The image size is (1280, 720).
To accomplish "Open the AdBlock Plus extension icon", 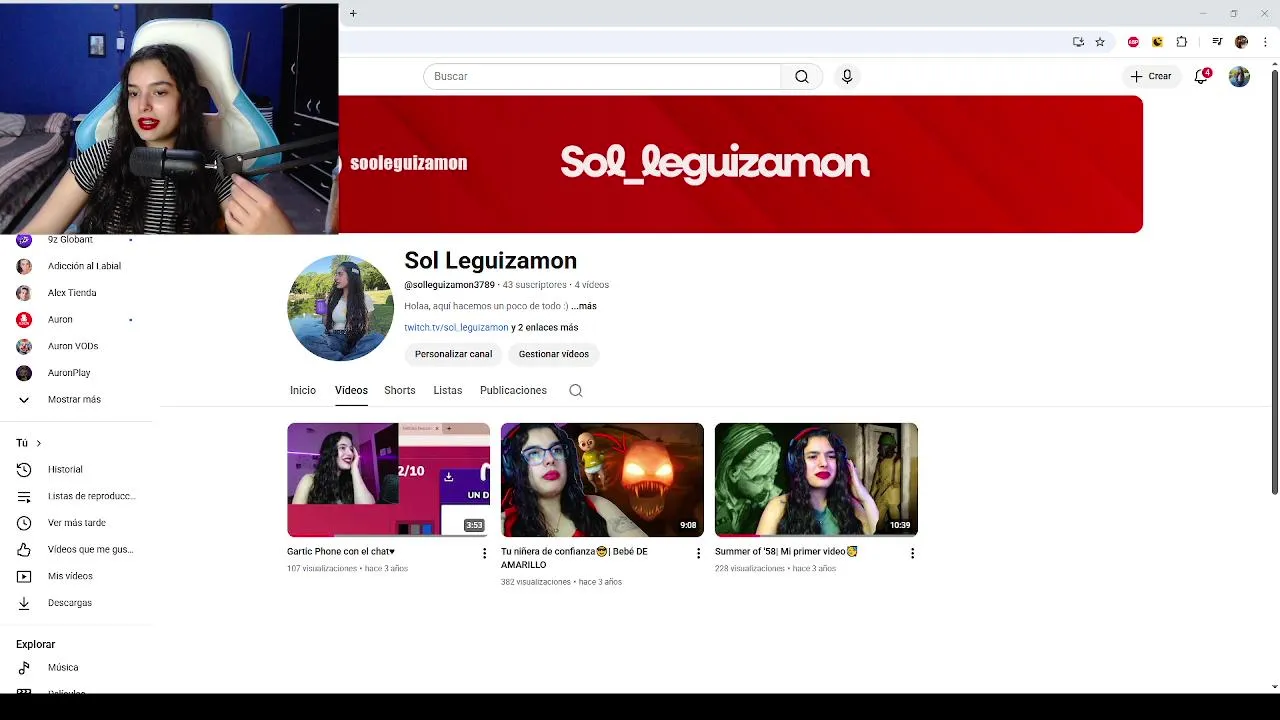I will tap(1133, 42).
